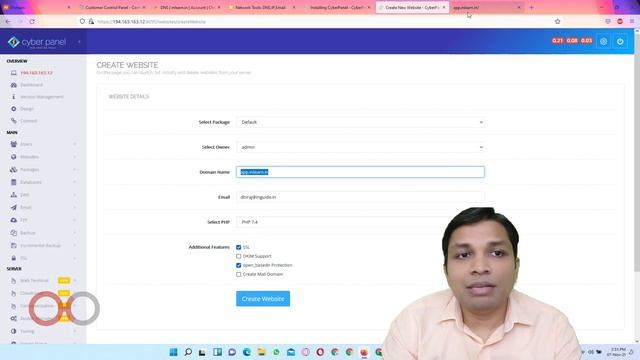This screenshot has width=640, height=360.
Task: Expand the FTP sidebar menu
Action: click(43, 220)
